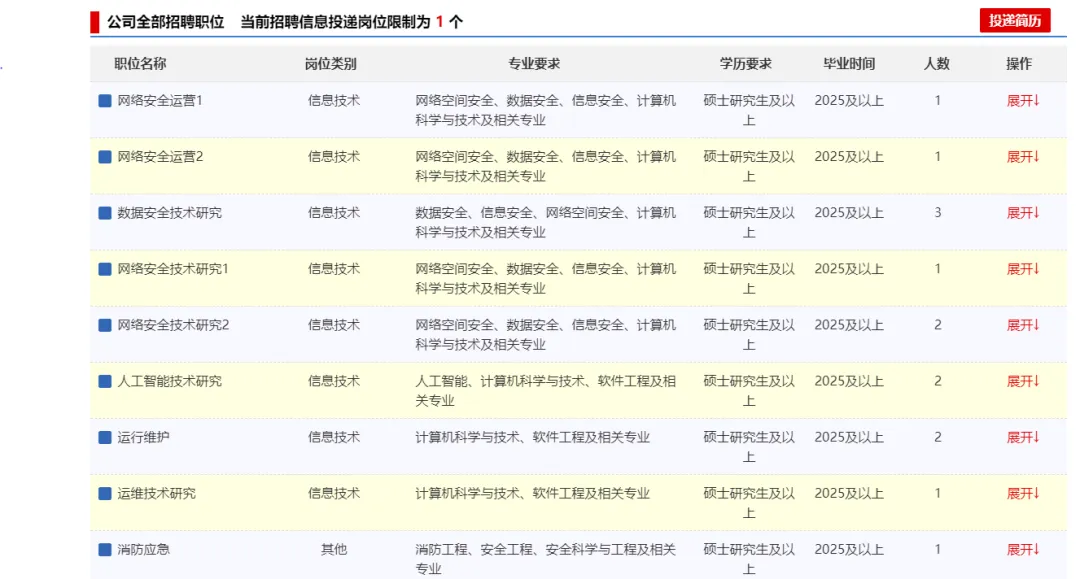Viewport: 1080px width, 579px height.
Task: Expand details for 网络安全运营1 row
Action: [1023, 101]
